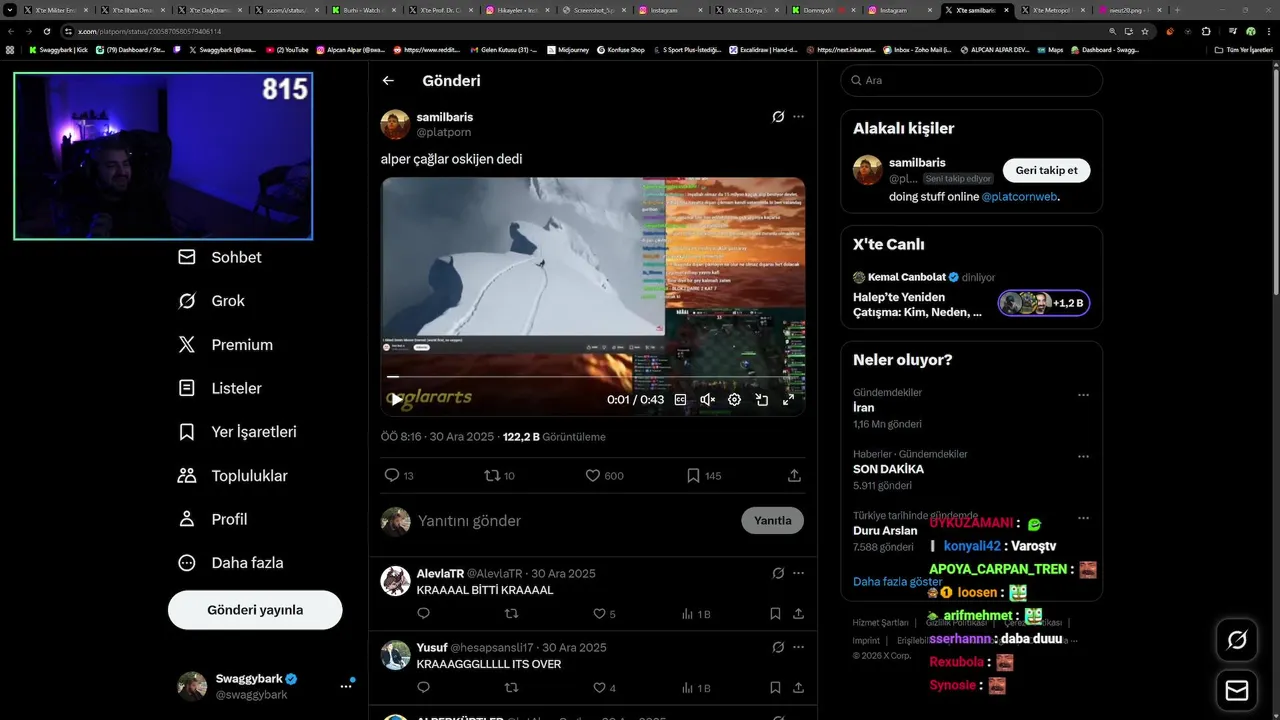
Task: Reply to Yusuf comment
Action: (x=423, y=688)
